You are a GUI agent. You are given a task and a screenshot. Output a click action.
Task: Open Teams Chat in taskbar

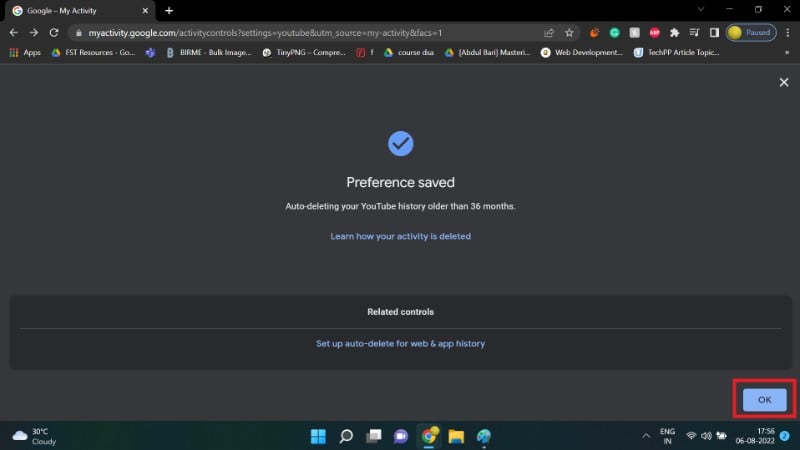pos(401,436)
